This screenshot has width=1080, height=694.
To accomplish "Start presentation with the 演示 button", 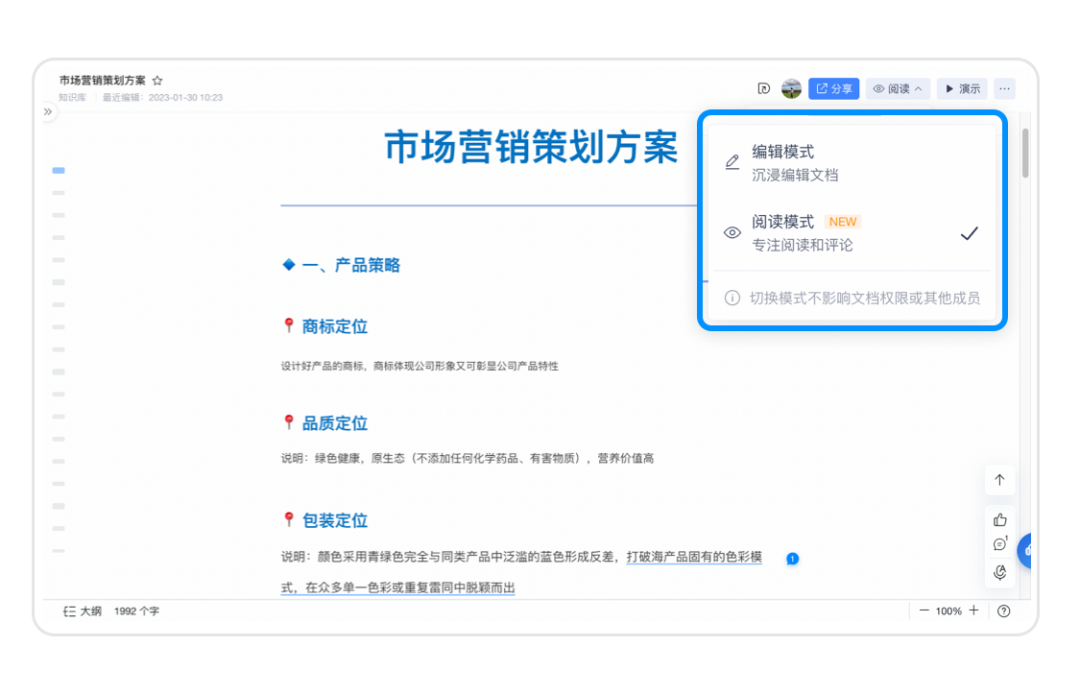I will point(962,88).
